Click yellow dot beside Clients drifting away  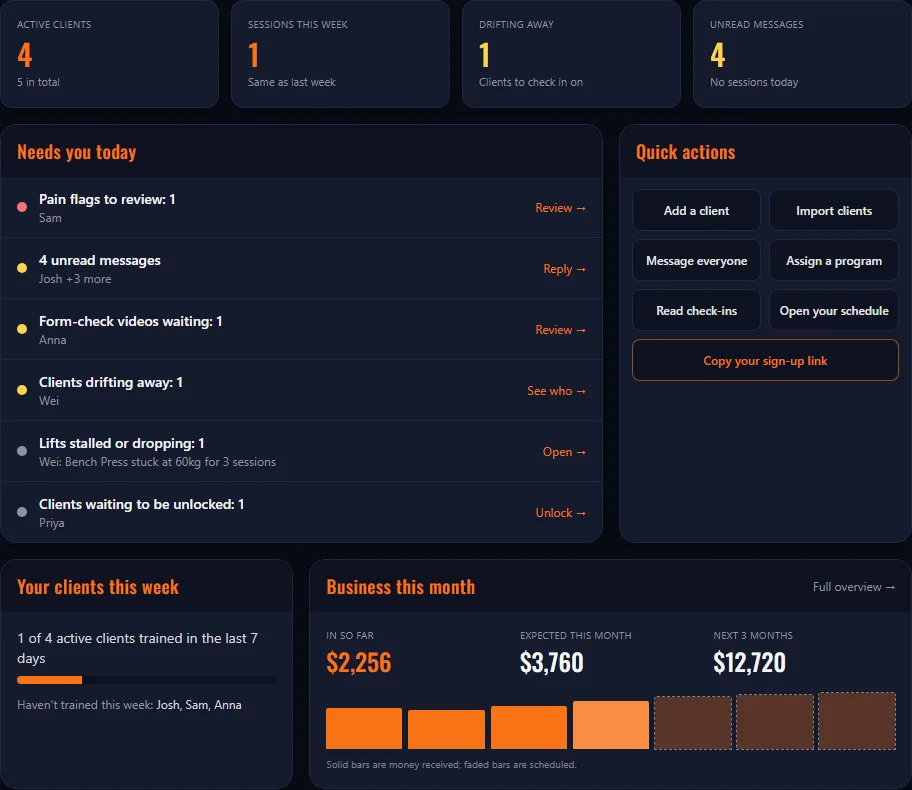[x=22, y=390]
